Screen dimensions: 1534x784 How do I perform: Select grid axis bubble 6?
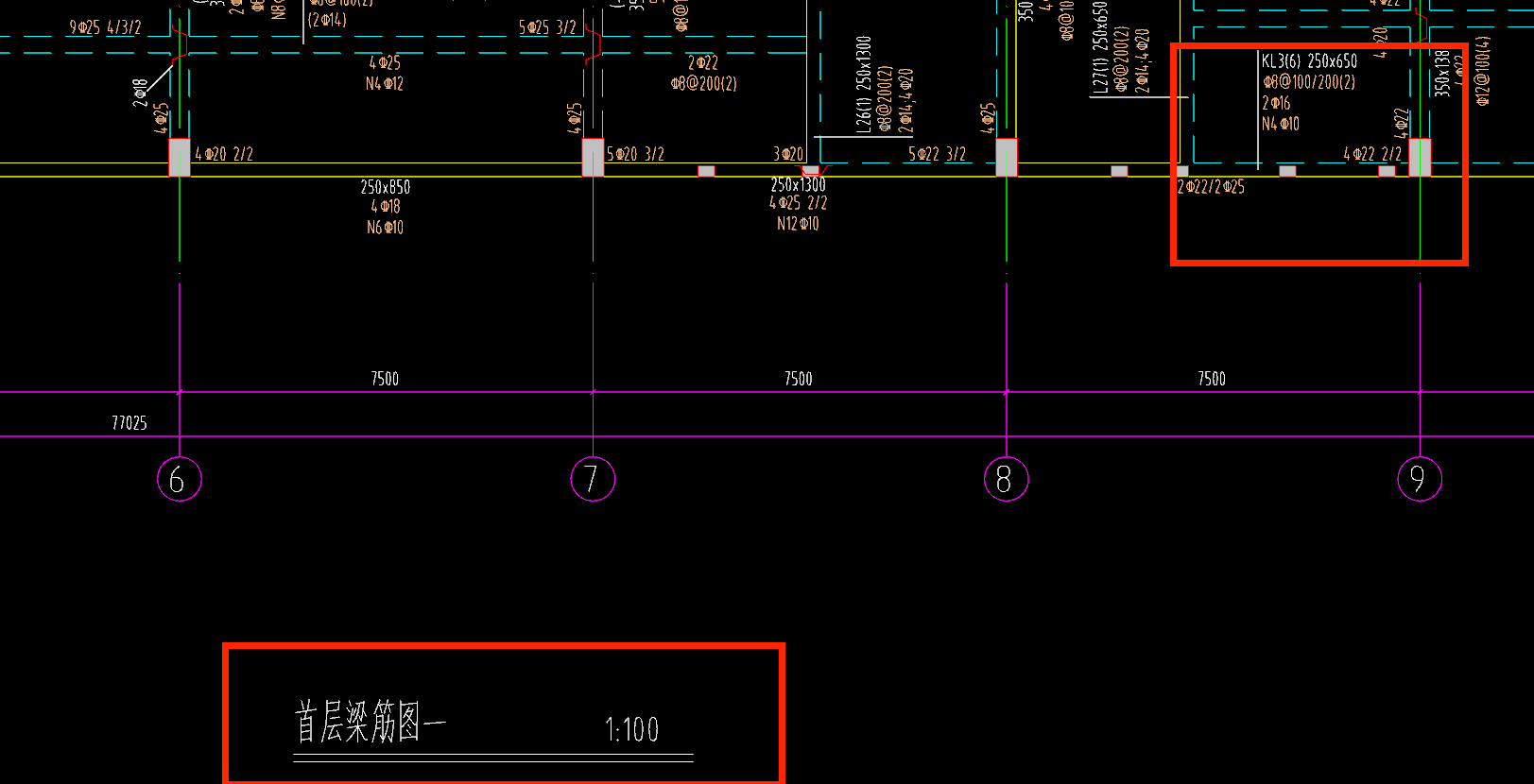click(180, 479)
